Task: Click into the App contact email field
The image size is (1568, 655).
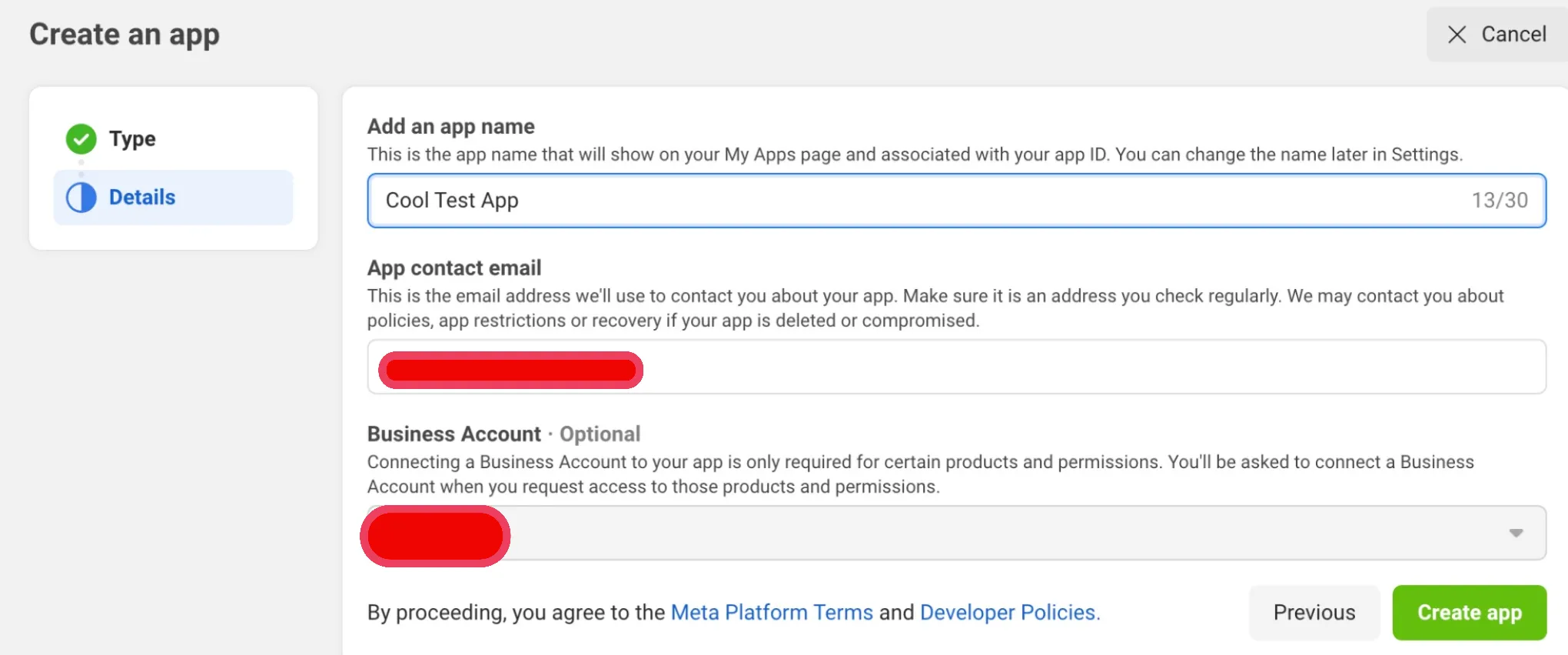Action: point(957,367)
